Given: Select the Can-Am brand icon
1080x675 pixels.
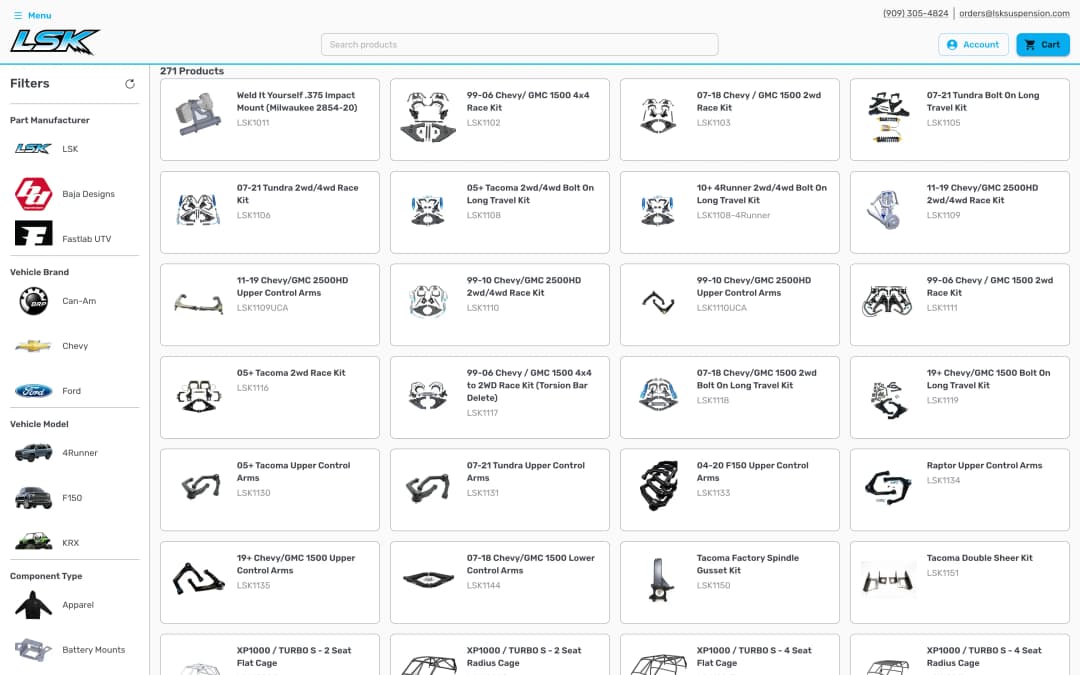Looking at the screenshot, I should 33,301.
